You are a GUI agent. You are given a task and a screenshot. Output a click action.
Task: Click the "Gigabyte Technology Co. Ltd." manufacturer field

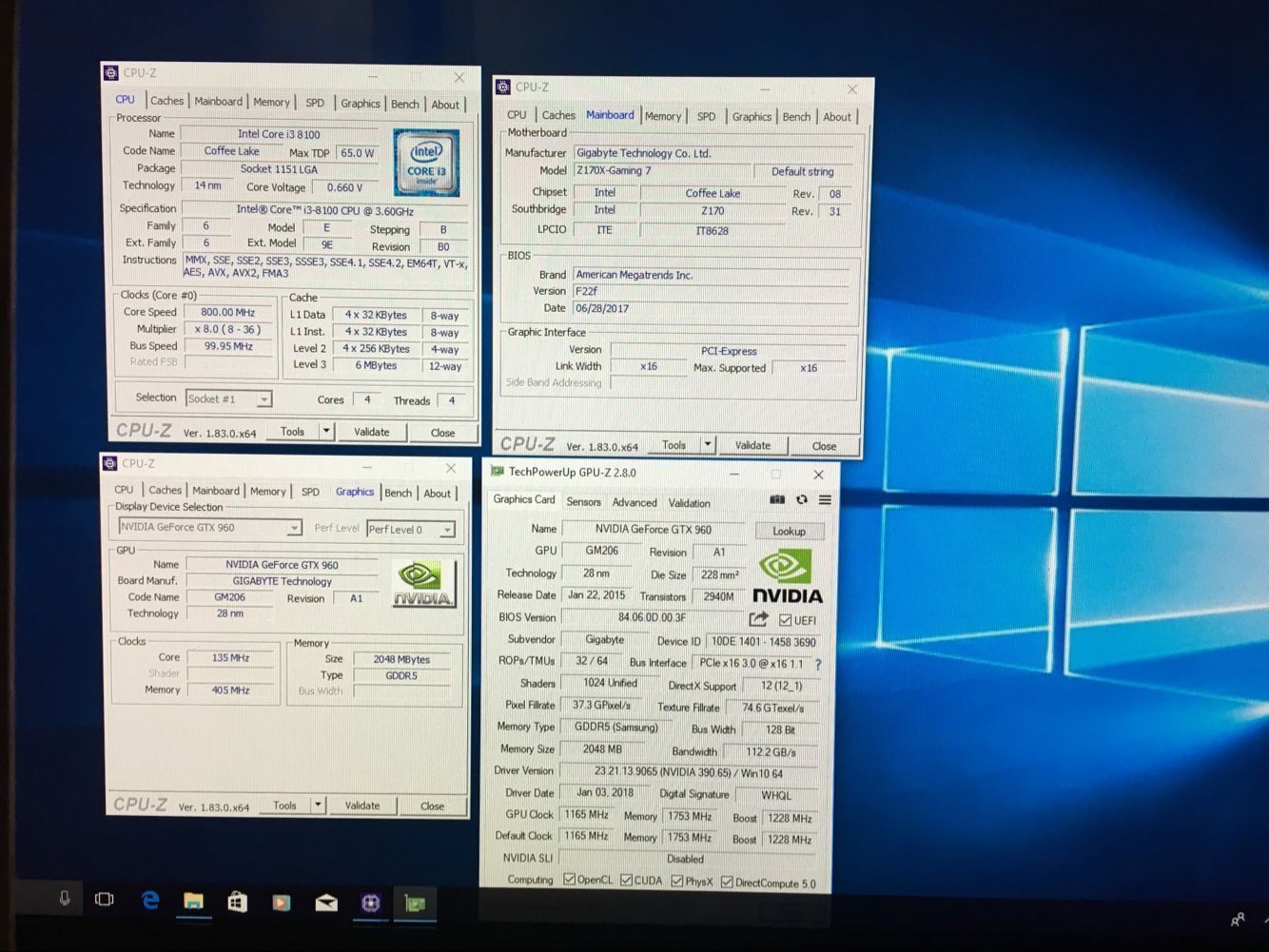pyautogui.click(x=713, y=153)
